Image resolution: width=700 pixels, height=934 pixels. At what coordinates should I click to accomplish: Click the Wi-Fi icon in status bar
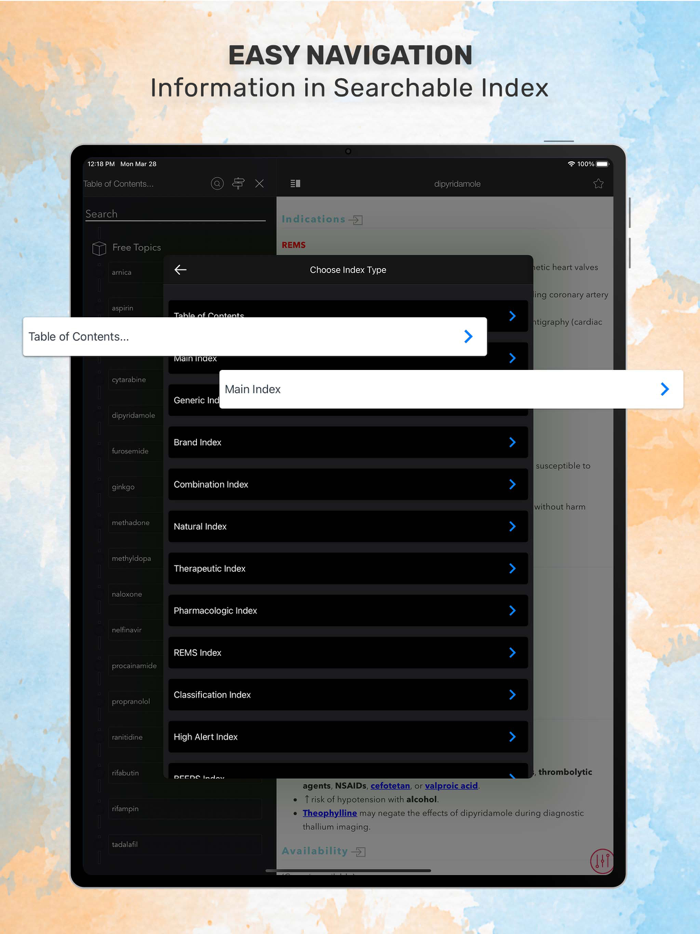coord(571,164)
